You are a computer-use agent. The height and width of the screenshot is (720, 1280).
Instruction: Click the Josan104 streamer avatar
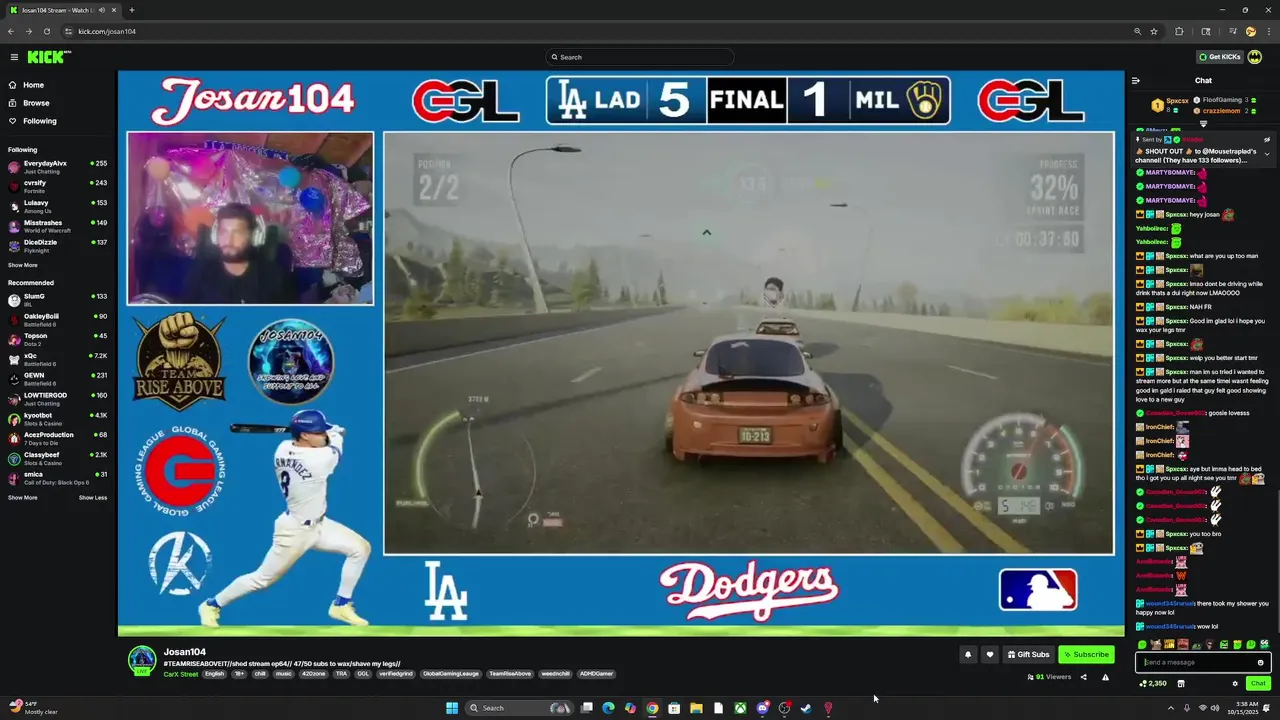point(142,659)
